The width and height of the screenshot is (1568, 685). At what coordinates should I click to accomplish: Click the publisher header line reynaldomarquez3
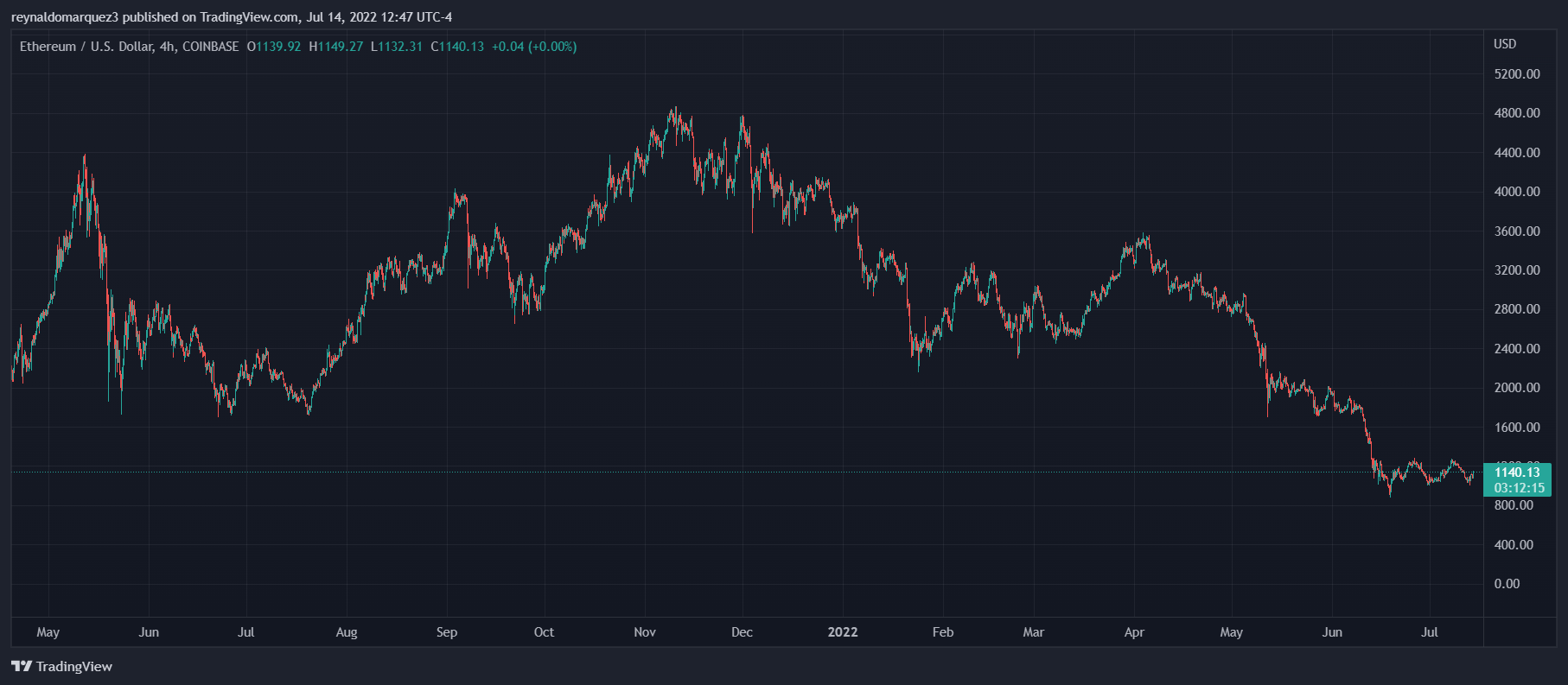pyautogui.click(x=232, y=17)
